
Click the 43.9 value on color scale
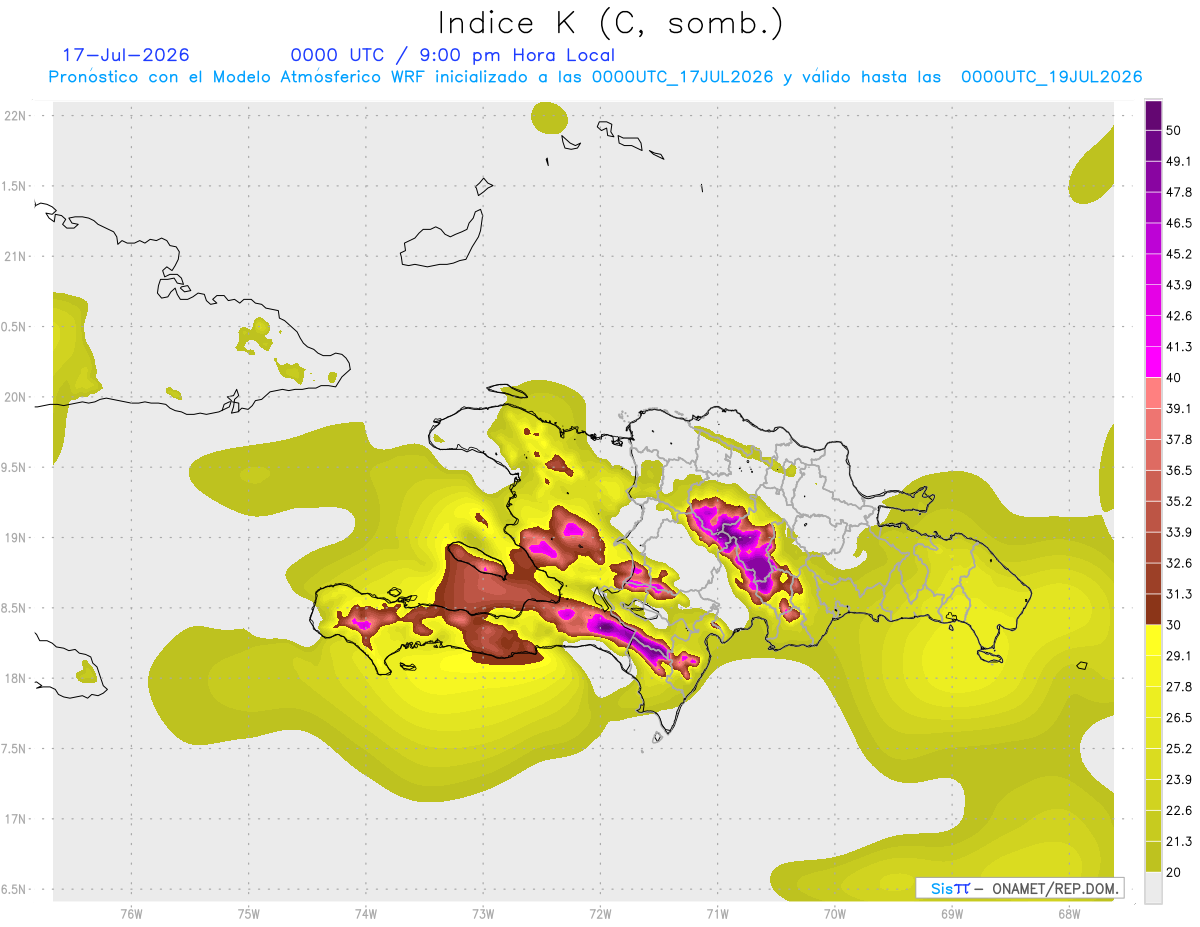point(1179,285)
